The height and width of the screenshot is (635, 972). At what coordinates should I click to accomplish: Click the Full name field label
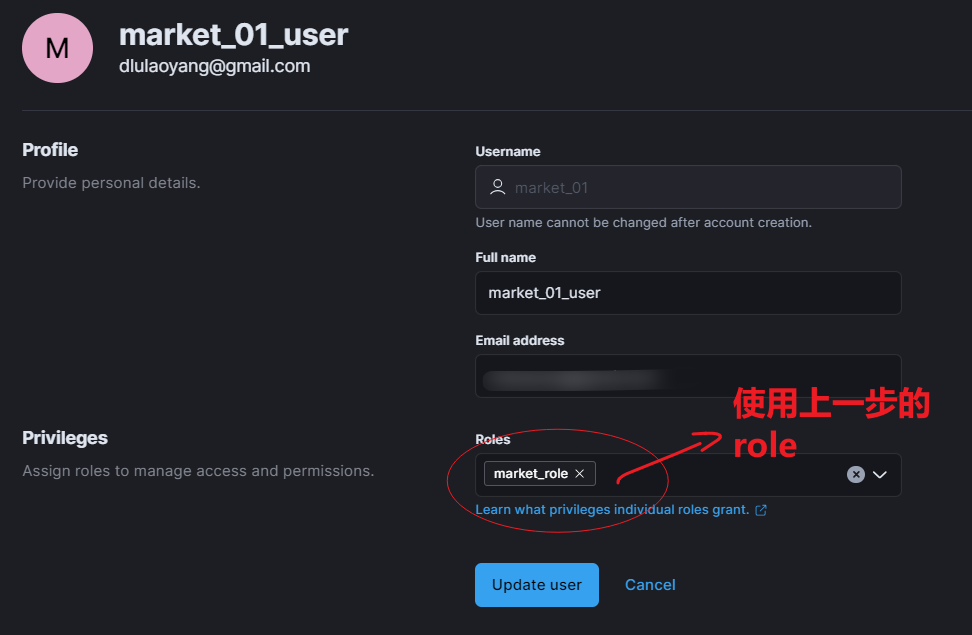coord(505,257)
